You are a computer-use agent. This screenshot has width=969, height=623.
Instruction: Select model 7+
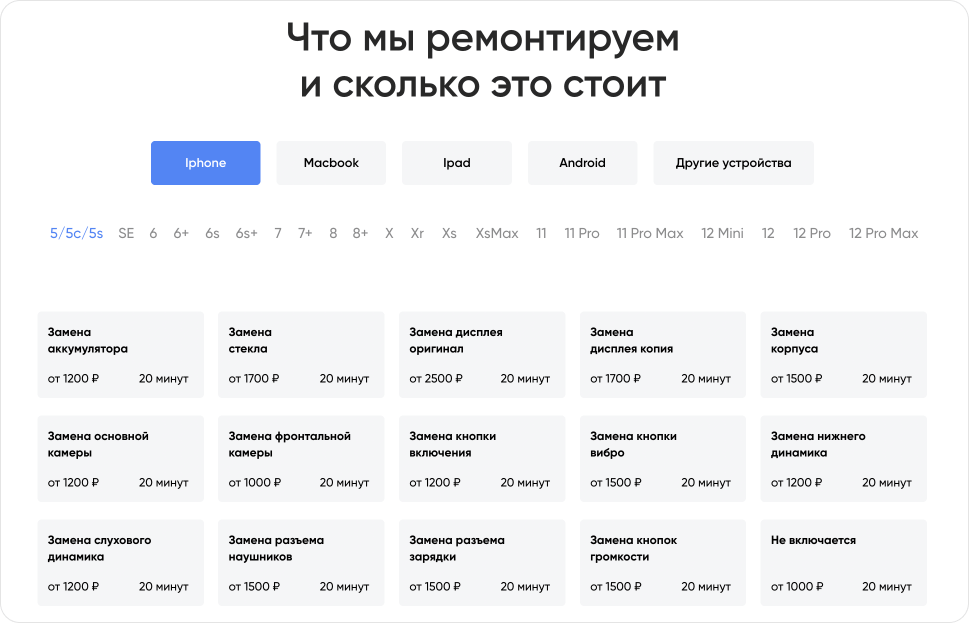pyautogui.click(x=305, y=233)
